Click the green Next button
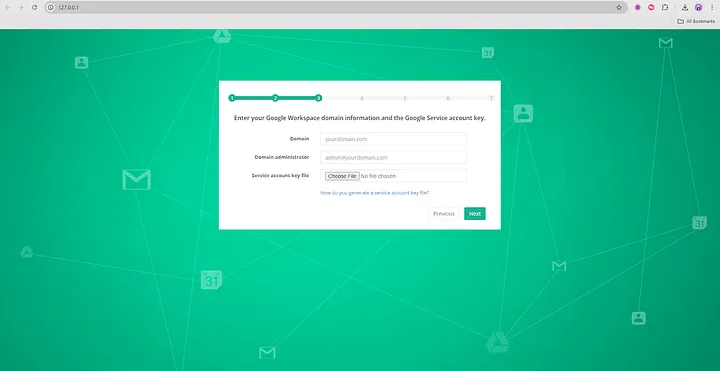The width and height of the screenshot is (720, 371). 475,214
